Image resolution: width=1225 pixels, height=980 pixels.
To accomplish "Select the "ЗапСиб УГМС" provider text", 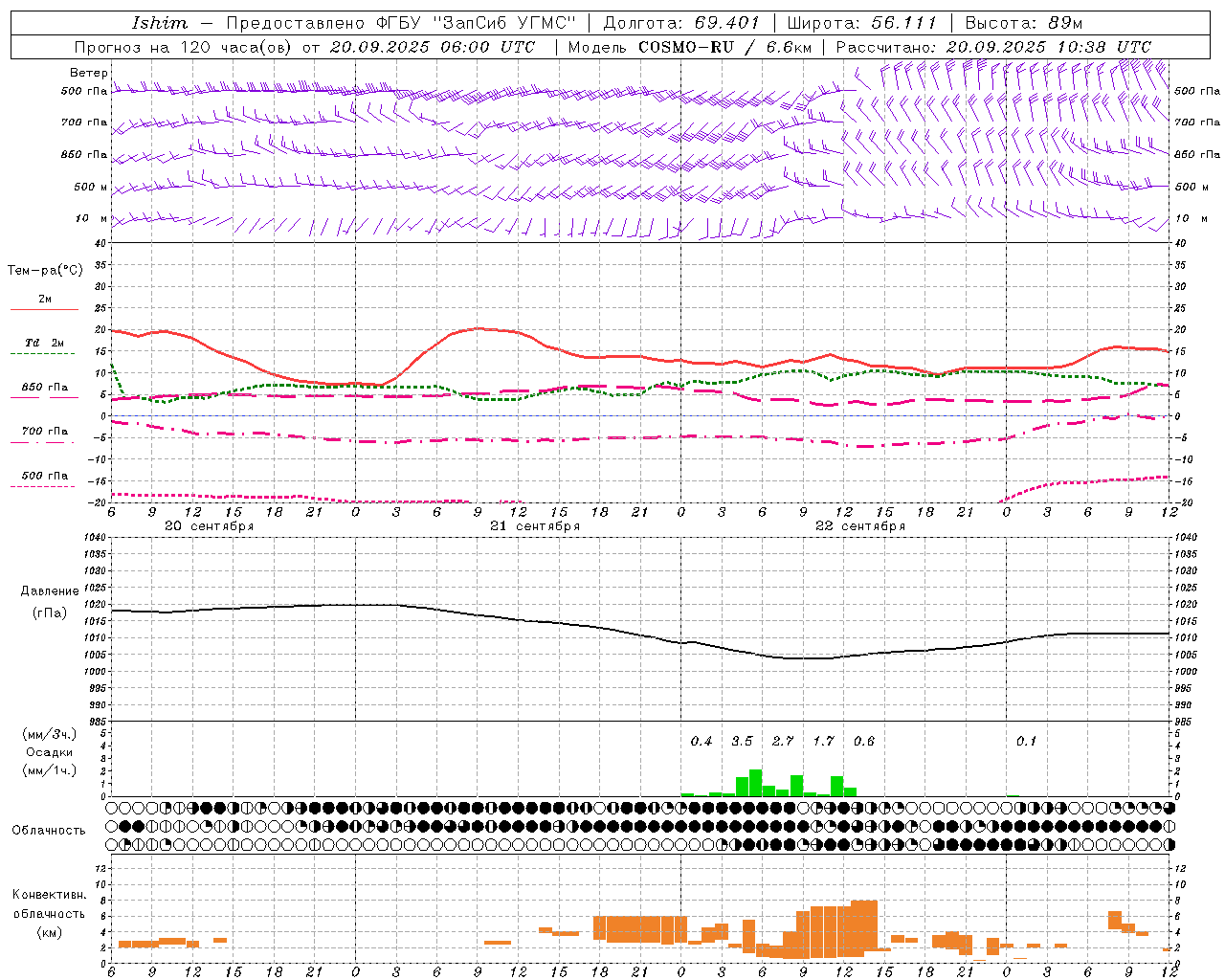I will click(504, 23).
